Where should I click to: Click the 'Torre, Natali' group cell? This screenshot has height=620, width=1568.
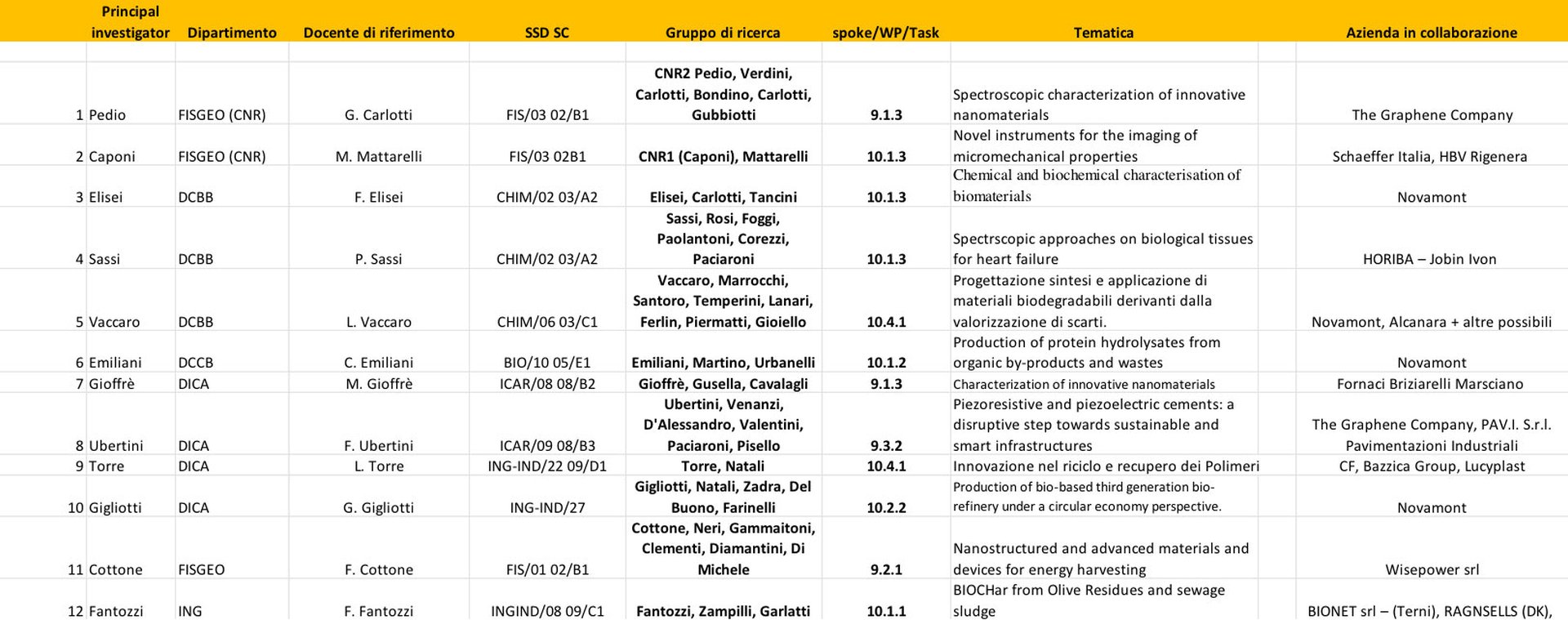(723, 466)
